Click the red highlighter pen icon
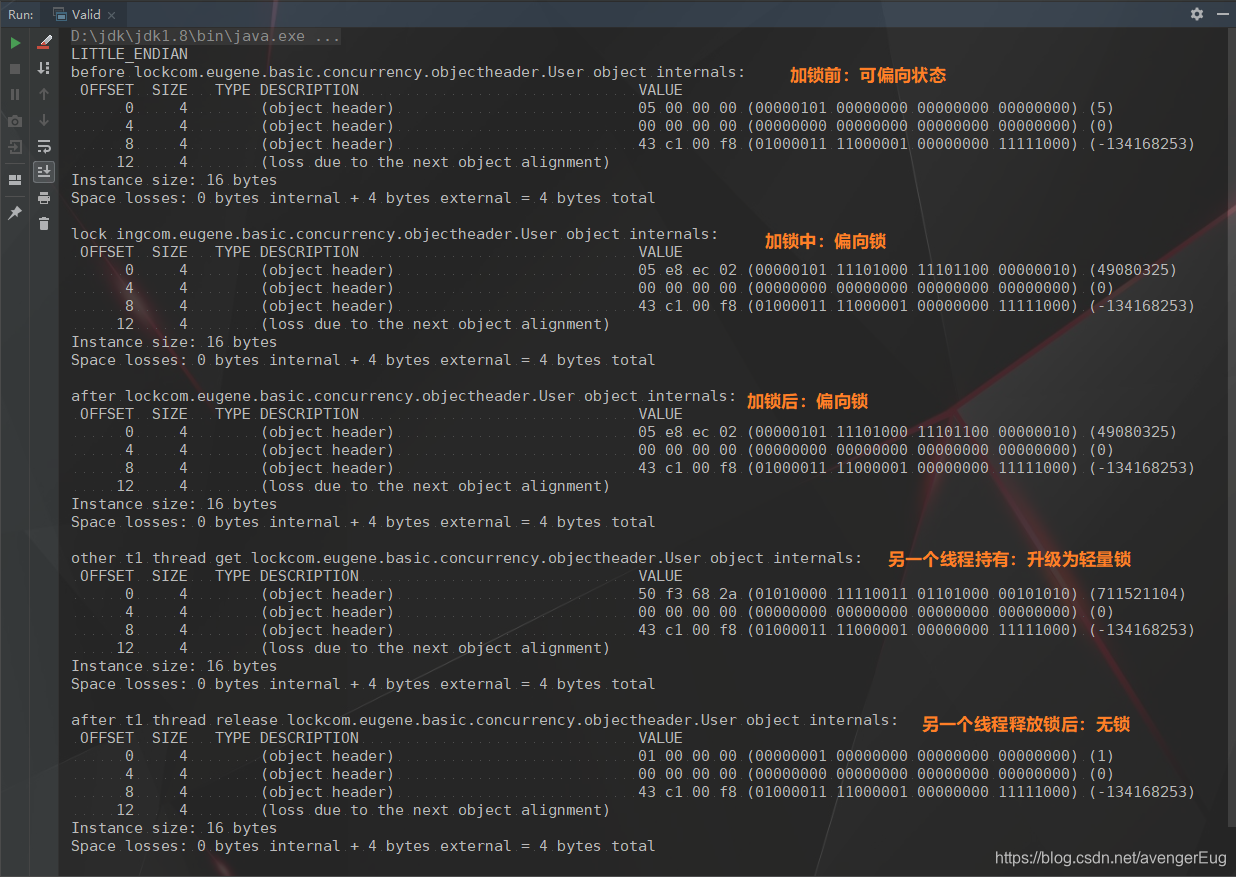 click(x=44, y=43)
